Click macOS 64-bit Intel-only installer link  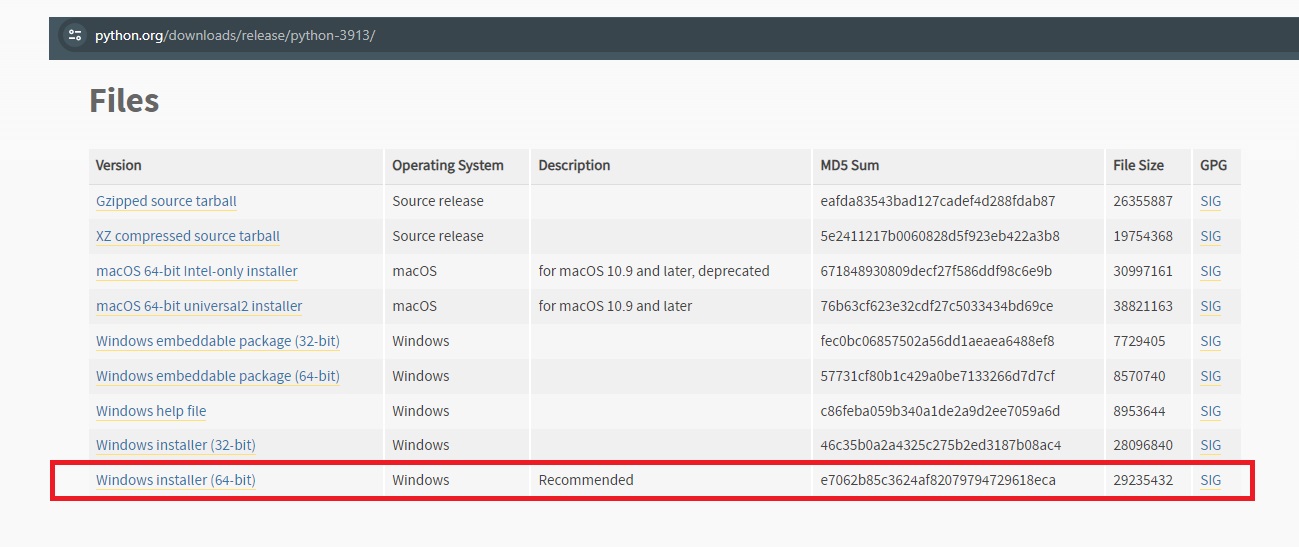tap(196, 271)
